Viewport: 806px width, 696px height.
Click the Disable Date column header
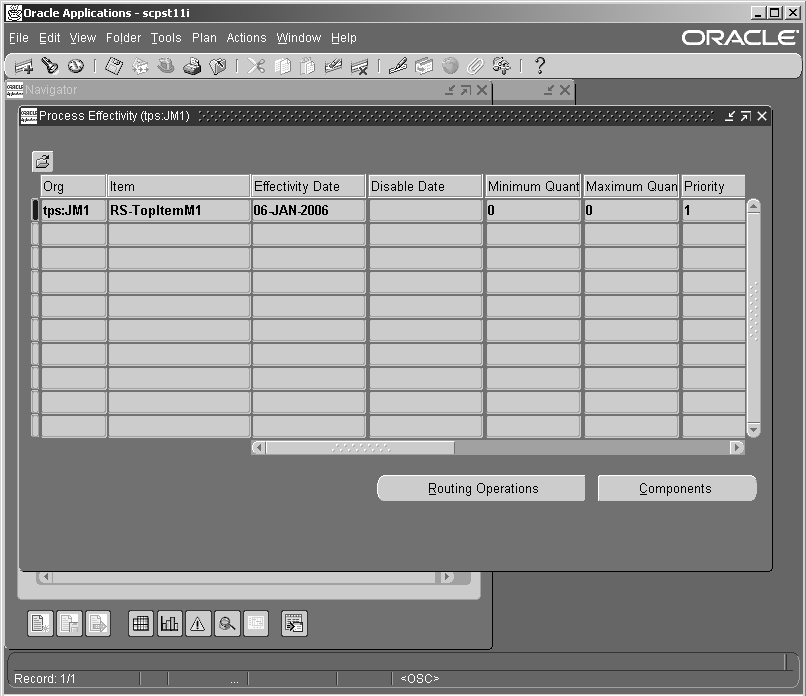pyautogui.click(x=426, y=186)
